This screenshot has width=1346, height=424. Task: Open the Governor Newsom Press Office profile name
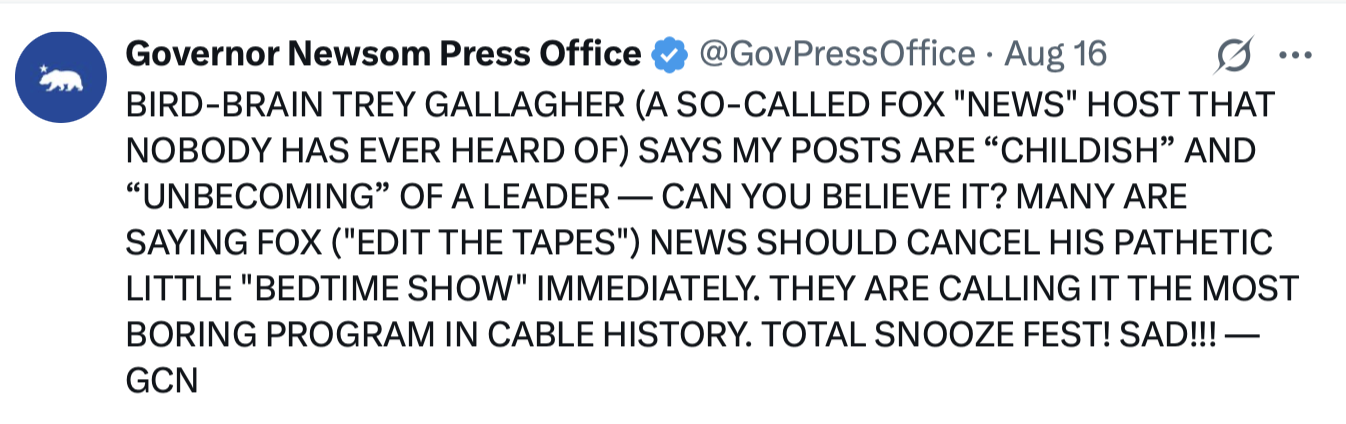coord(384,54)
